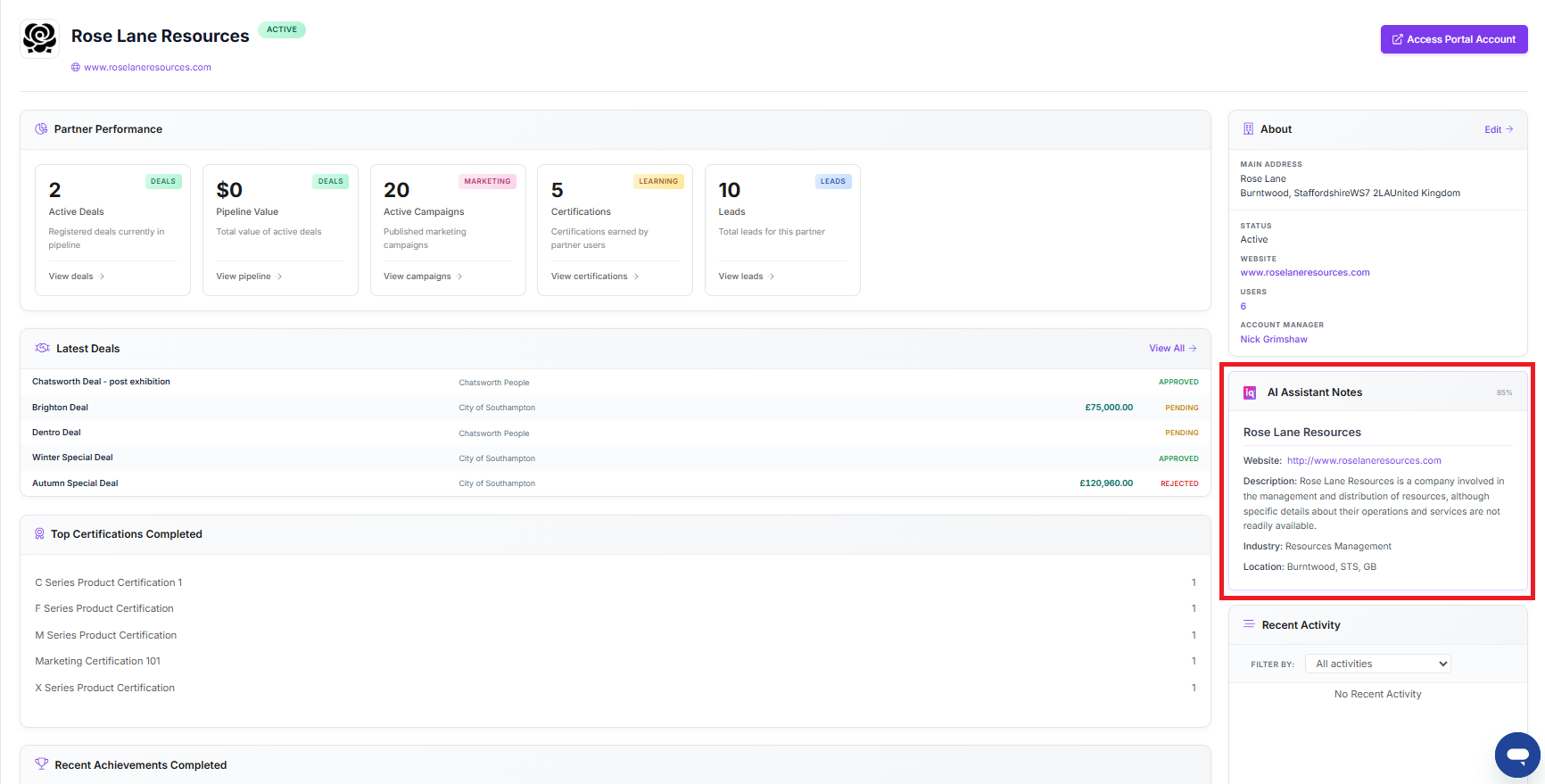Viewport: 1545px width, 784px height.
Task: Click View All in Latest Deals
Action: click(1172, 349)
